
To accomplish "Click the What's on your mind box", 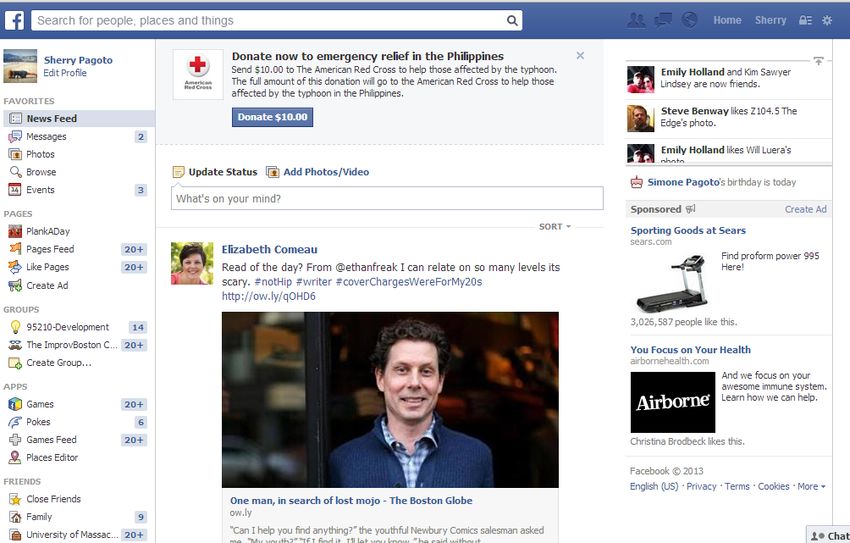I will 387,198.
